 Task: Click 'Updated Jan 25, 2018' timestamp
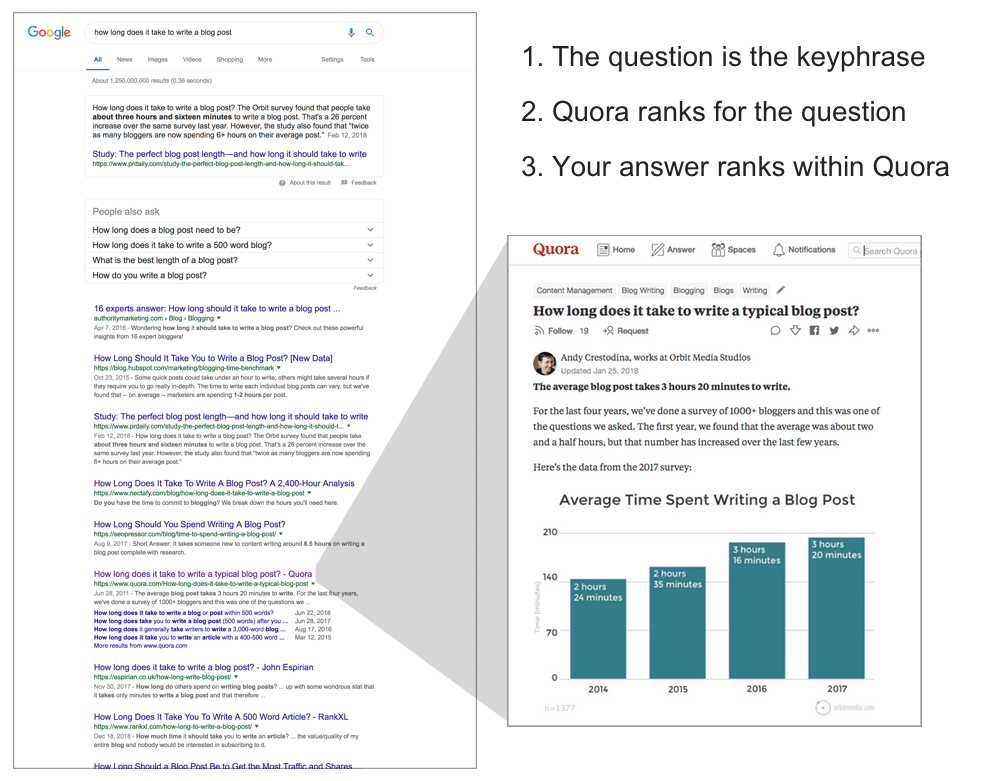coord(599,371)
